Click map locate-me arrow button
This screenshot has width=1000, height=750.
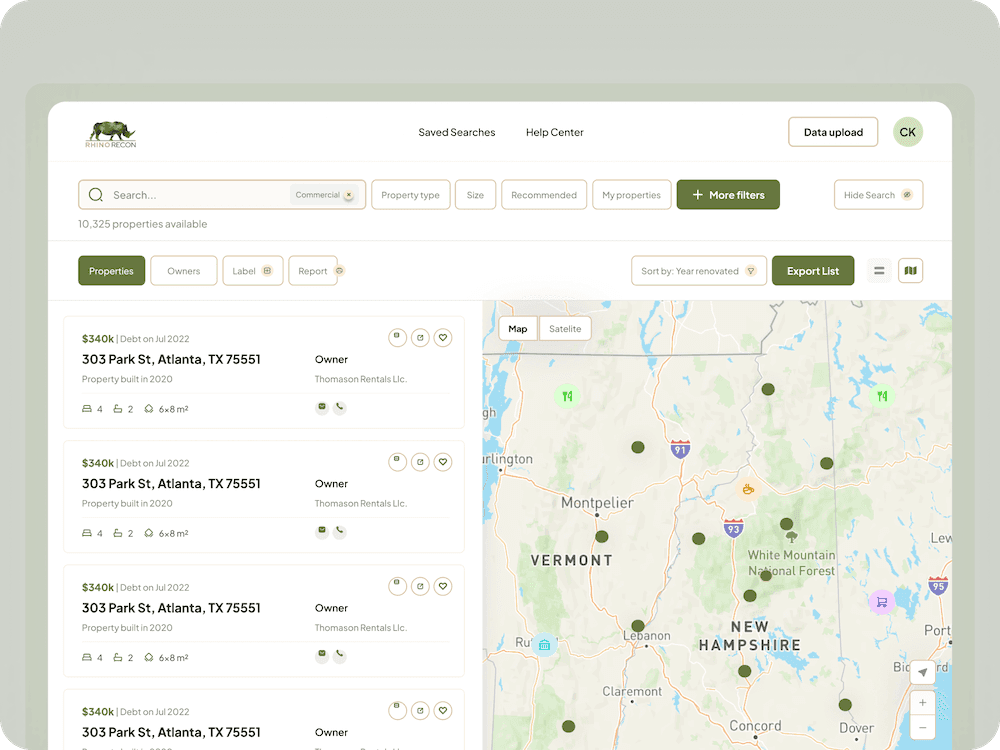point(923,672)
